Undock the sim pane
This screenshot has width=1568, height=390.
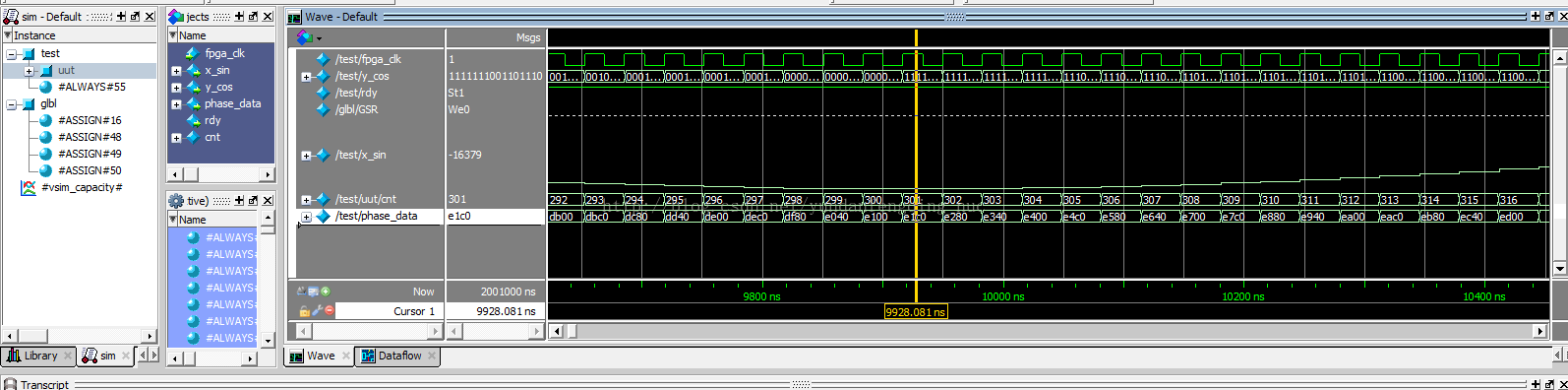pos(135,17)
